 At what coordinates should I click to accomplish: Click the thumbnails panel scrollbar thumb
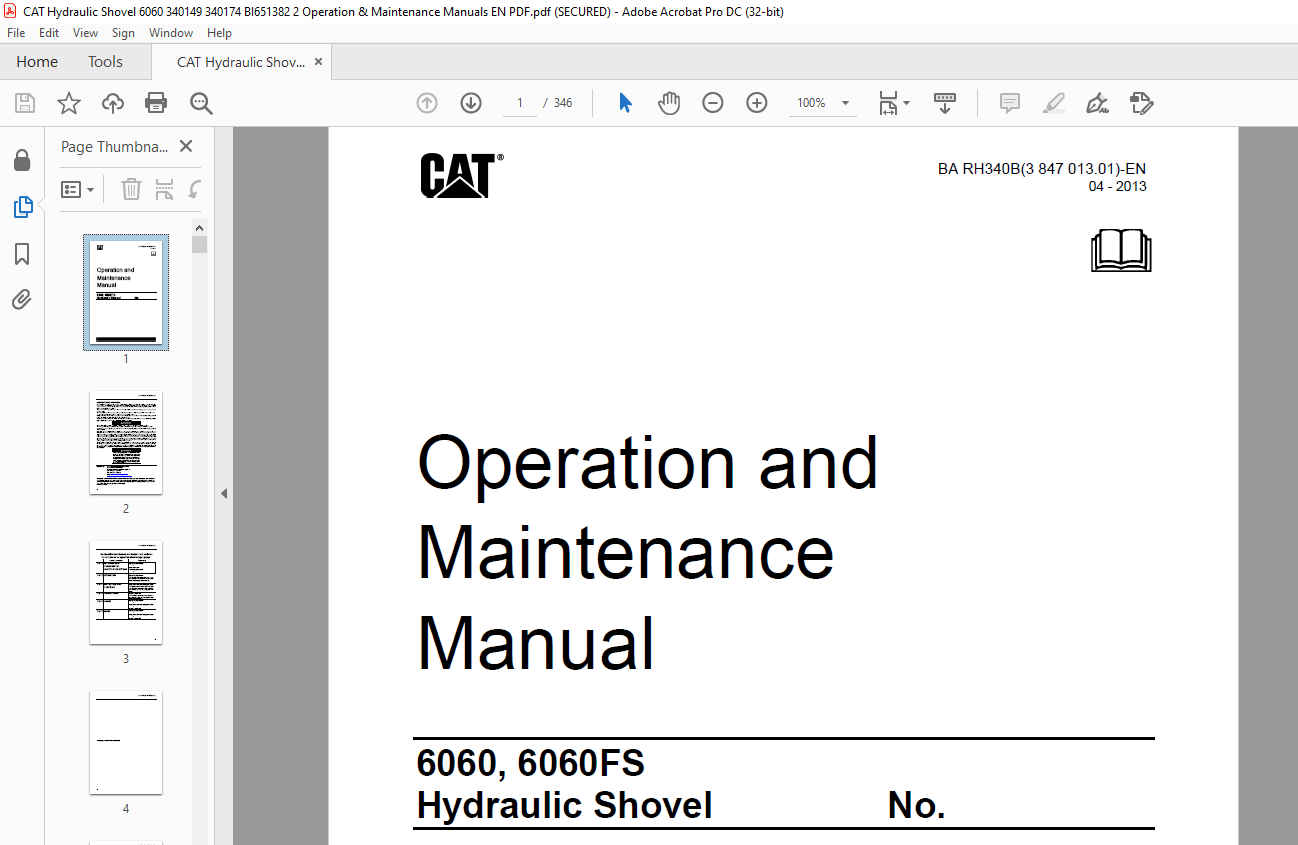click(x=200, y=244)
